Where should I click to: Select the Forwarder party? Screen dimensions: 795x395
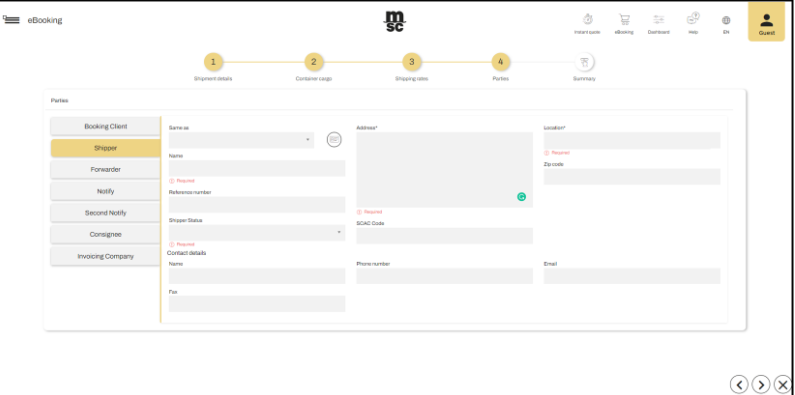tap(105, 170)
